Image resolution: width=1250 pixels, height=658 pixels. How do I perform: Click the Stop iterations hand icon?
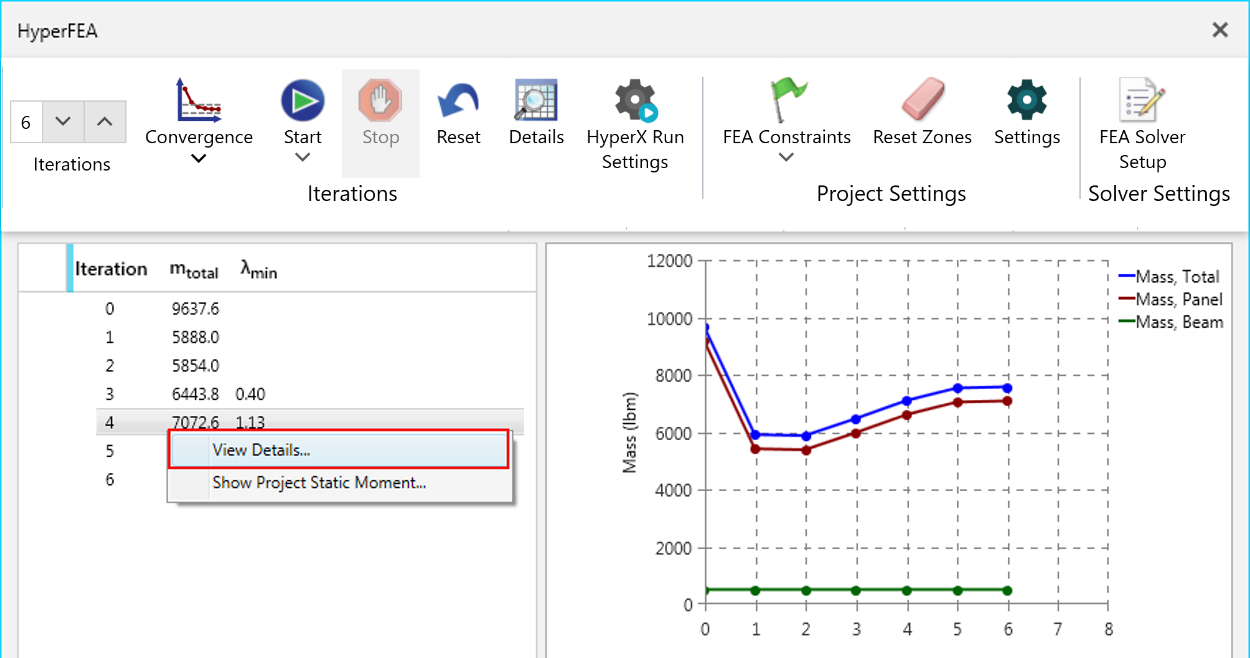coord(380,100)
